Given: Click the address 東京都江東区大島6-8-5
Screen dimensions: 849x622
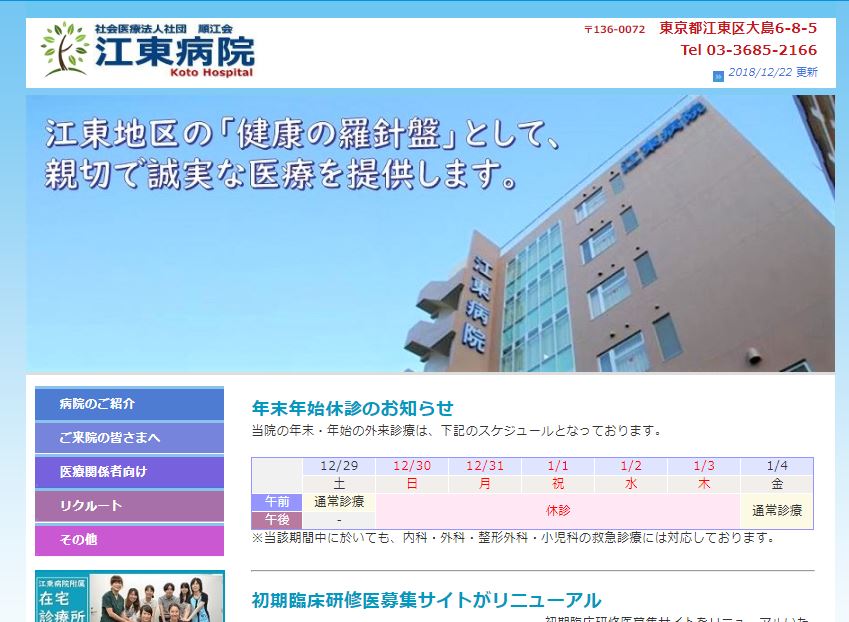Looking at the screenshot, I should tap(738, 28).
